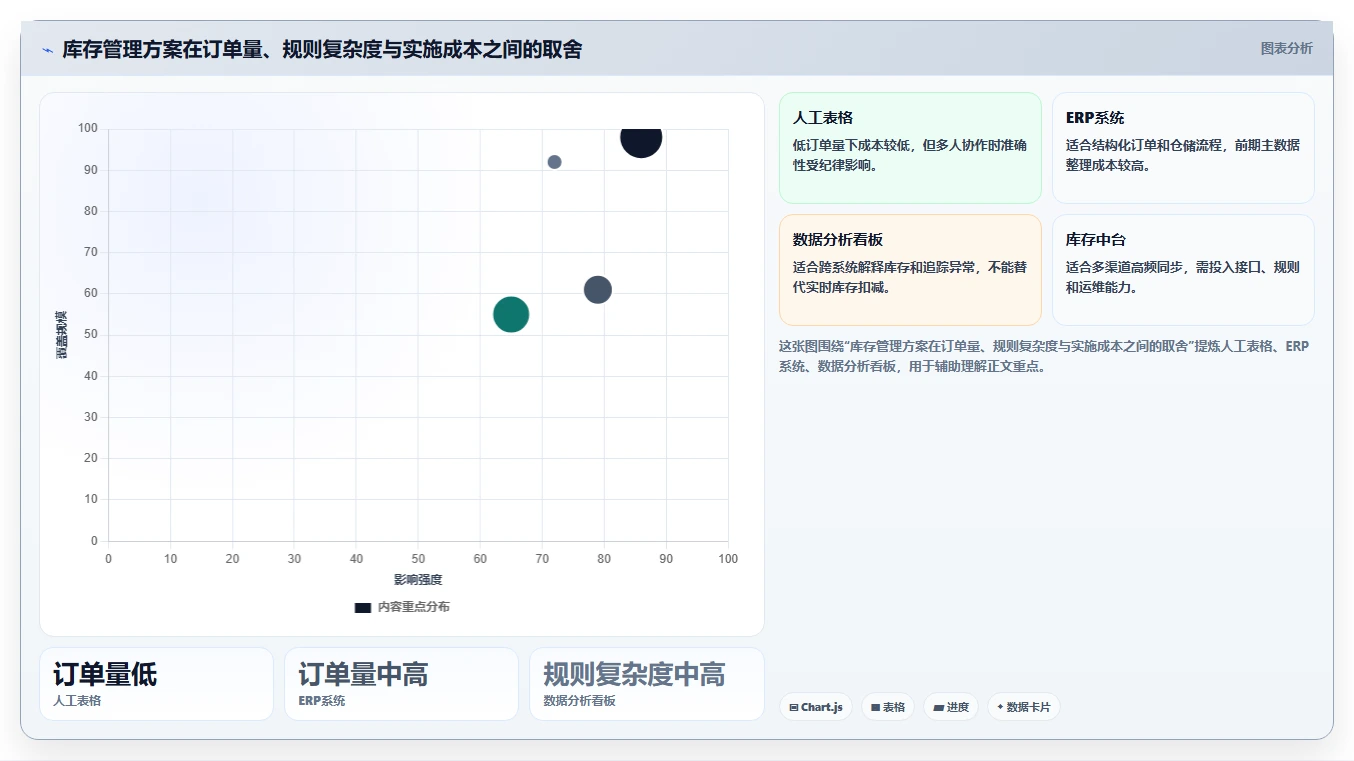This screenshot has width=1354, height=761.
Task: Click the lightning icon beside the header title
Action: tap(47, 50)
